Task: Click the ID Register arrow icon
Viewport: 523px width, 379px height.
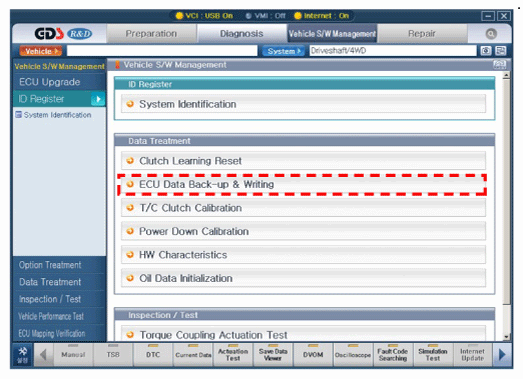Action: coord(98,99)
